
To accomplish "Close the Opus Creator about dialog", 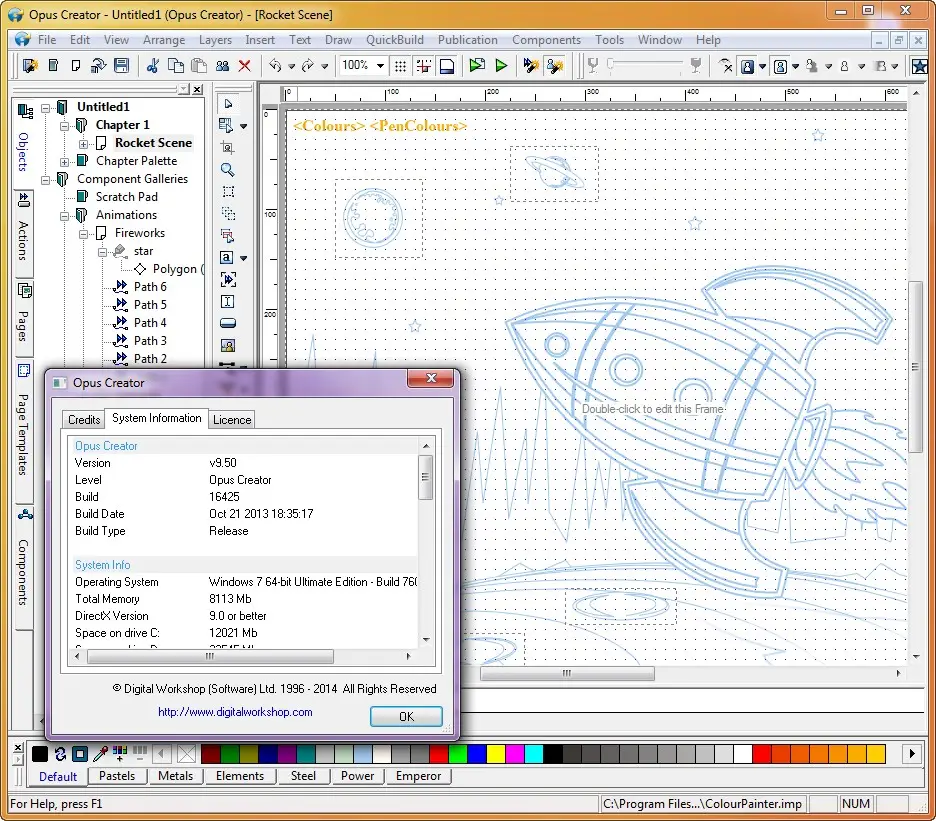I will click(431, 378).
